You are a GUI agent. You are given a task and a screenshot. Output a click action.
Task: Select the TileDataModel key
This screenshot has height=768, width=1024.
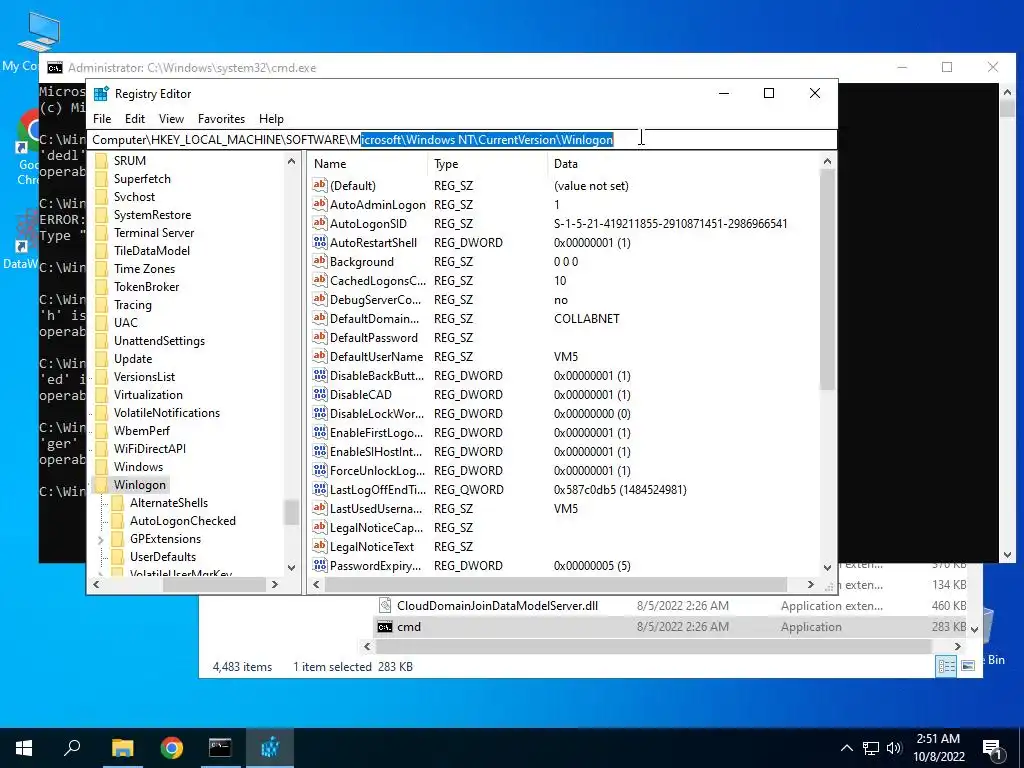(x=152, y=251)
